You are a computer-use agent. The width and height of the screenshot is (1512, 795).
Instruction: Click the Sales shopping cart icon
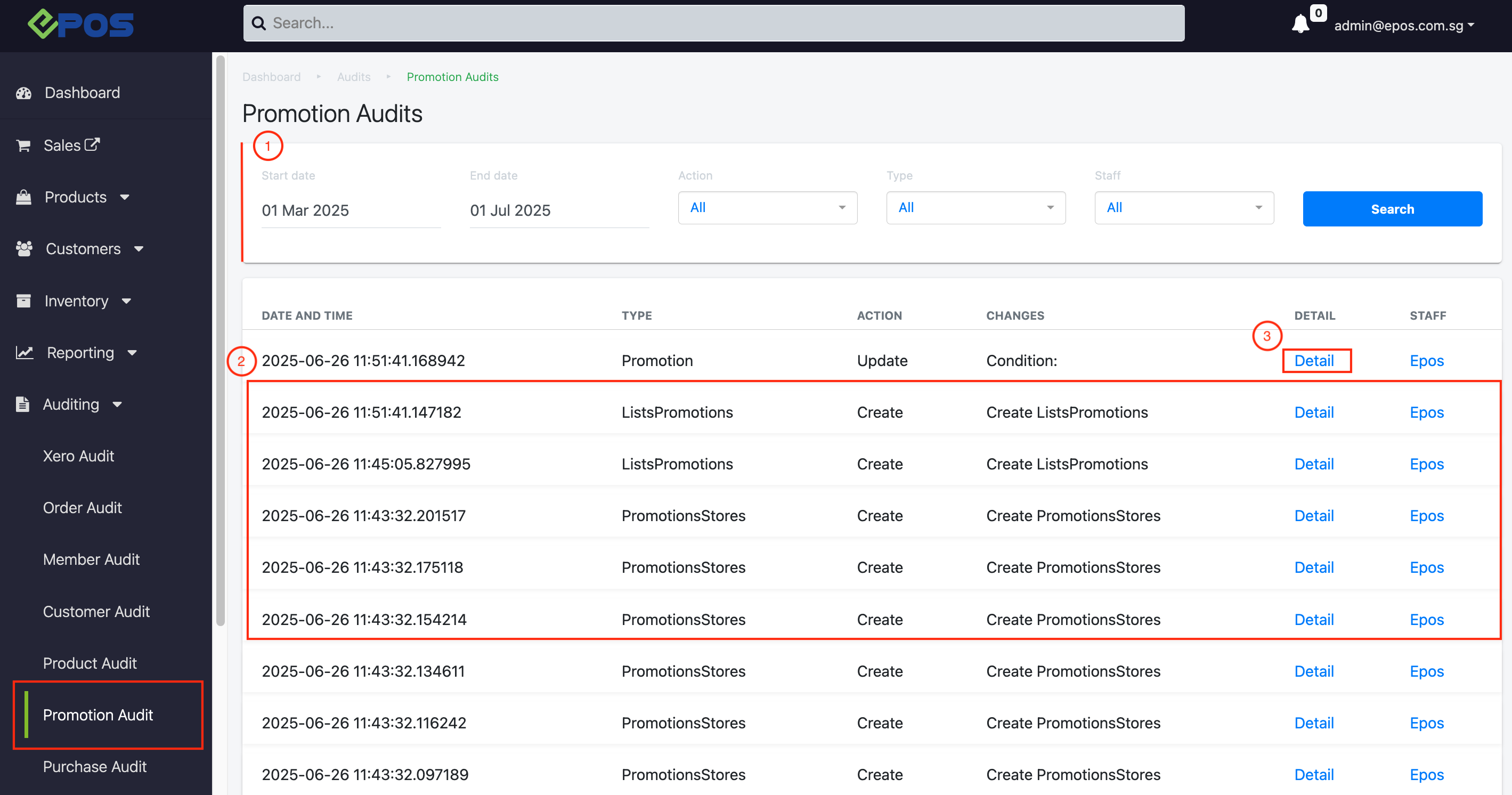(x=23, y=145)
